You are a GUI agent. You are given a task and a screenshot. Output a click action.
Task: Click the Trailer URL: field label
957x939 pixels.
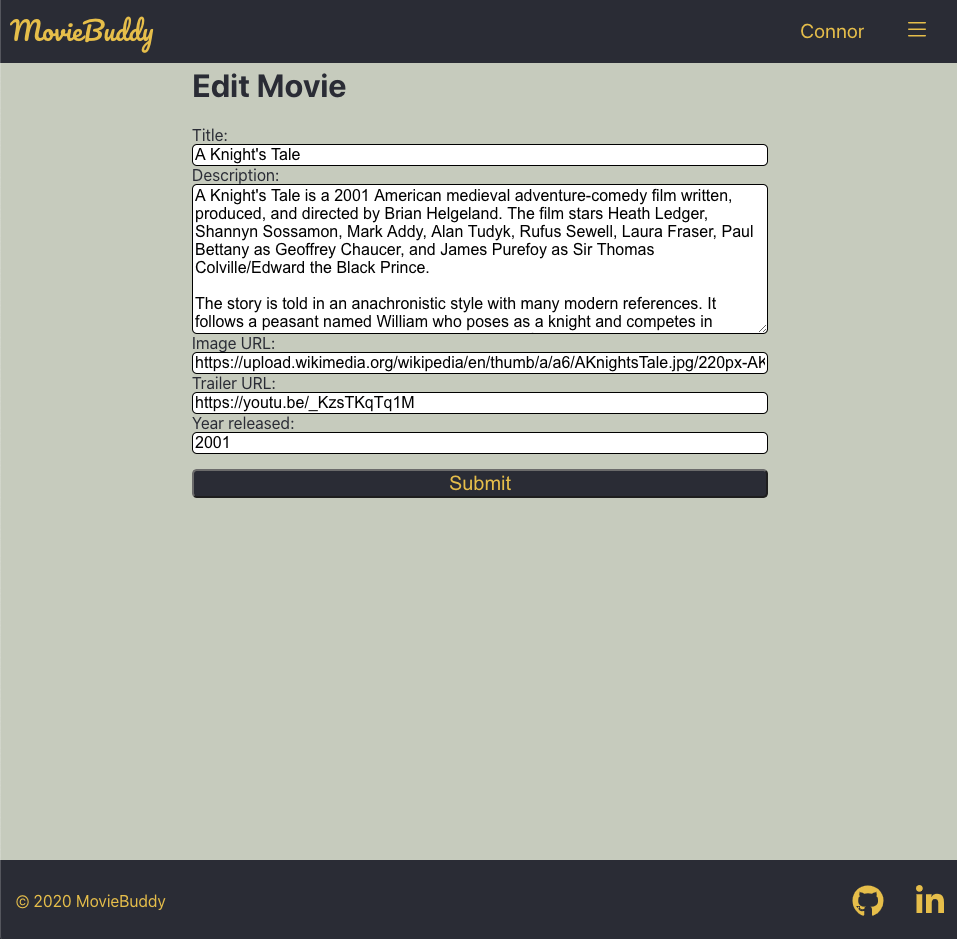coord(233,383)
